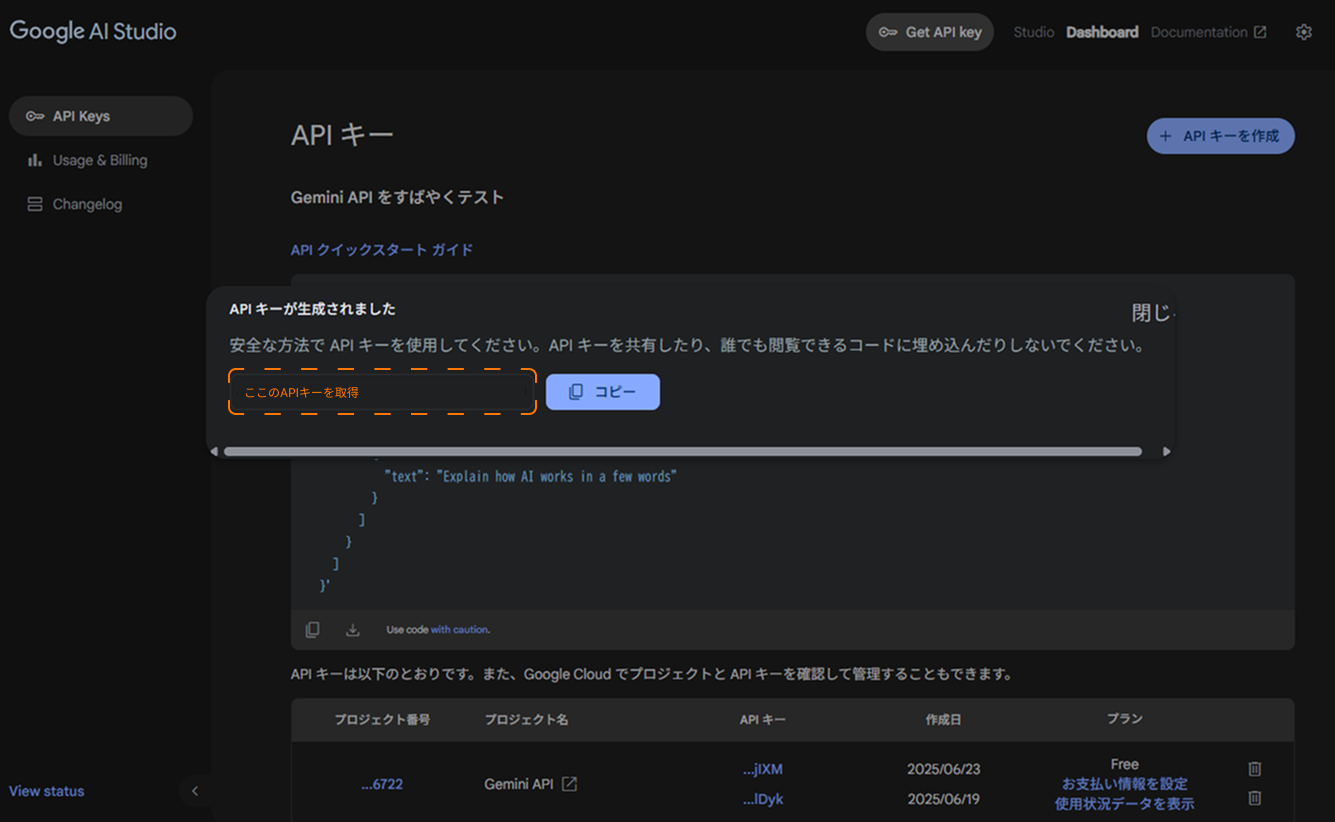Open the "with caution" link
This screenshot has height=822, width=1335.
[x=459, y=630]
